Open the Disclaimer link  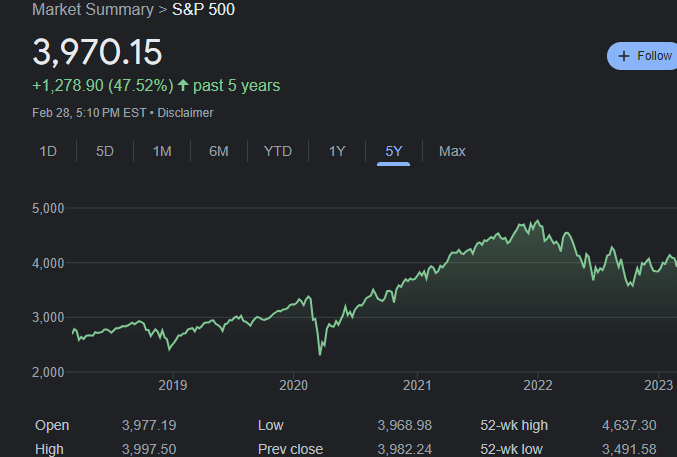tap(185, 113)
